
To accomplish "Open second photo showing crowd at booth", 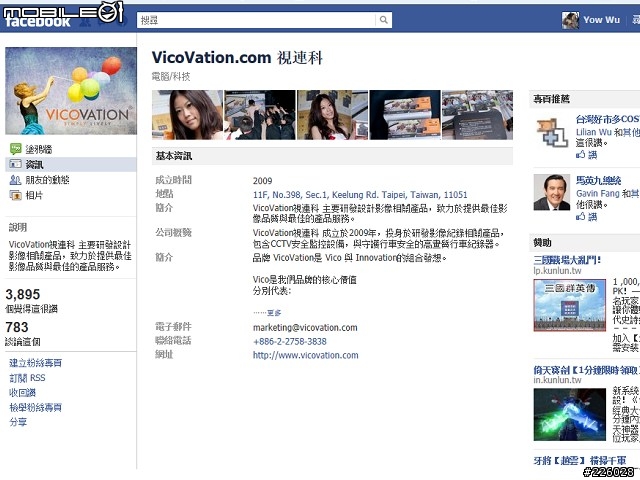I will click(x=260, y=115).
